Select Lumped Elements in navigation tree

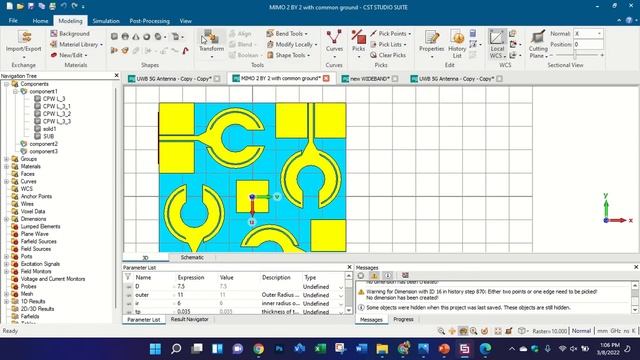click(40, 227)
